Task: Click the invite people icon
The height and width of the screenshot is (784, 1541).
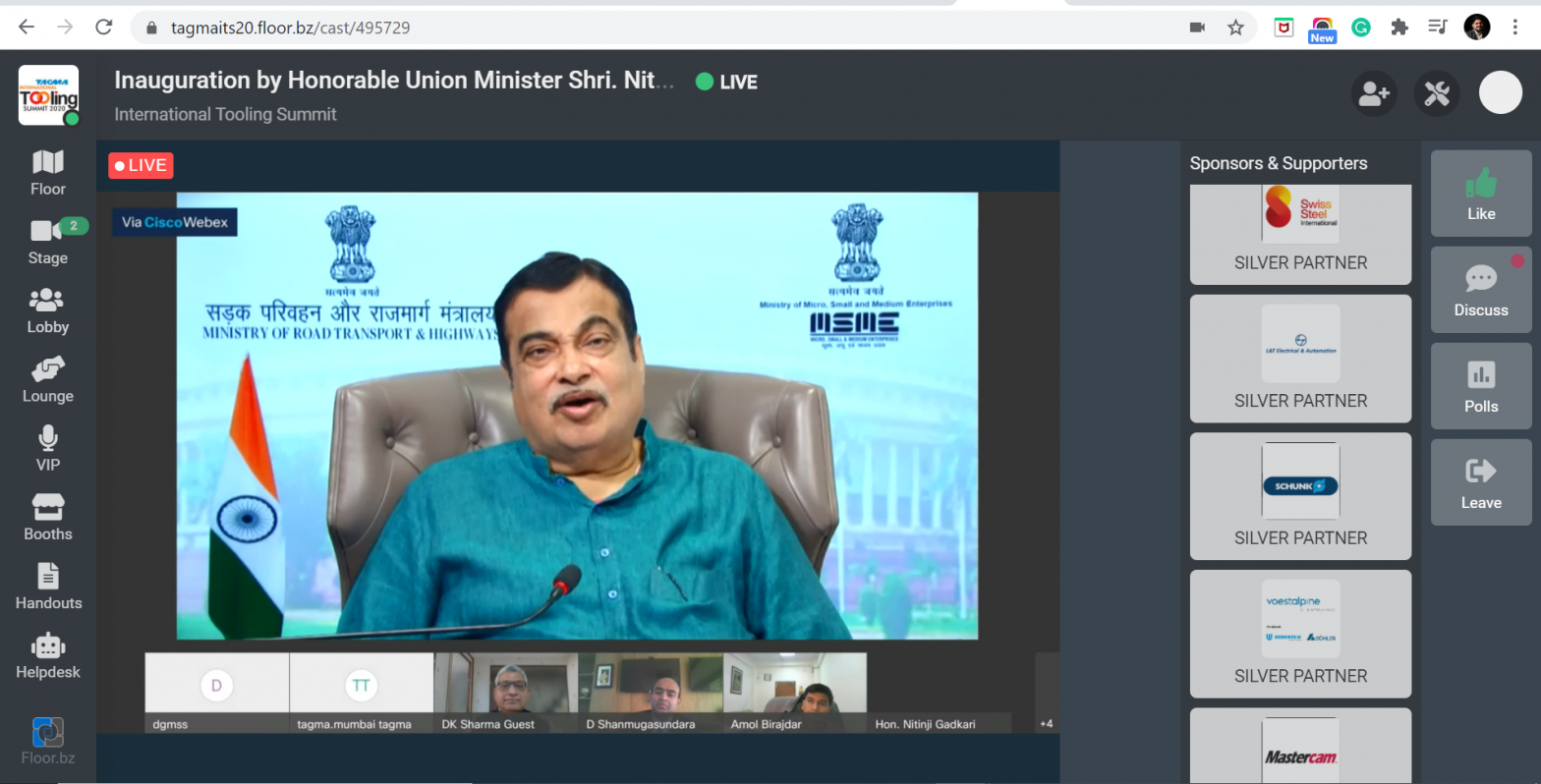Action: [x=1373, y=94]
